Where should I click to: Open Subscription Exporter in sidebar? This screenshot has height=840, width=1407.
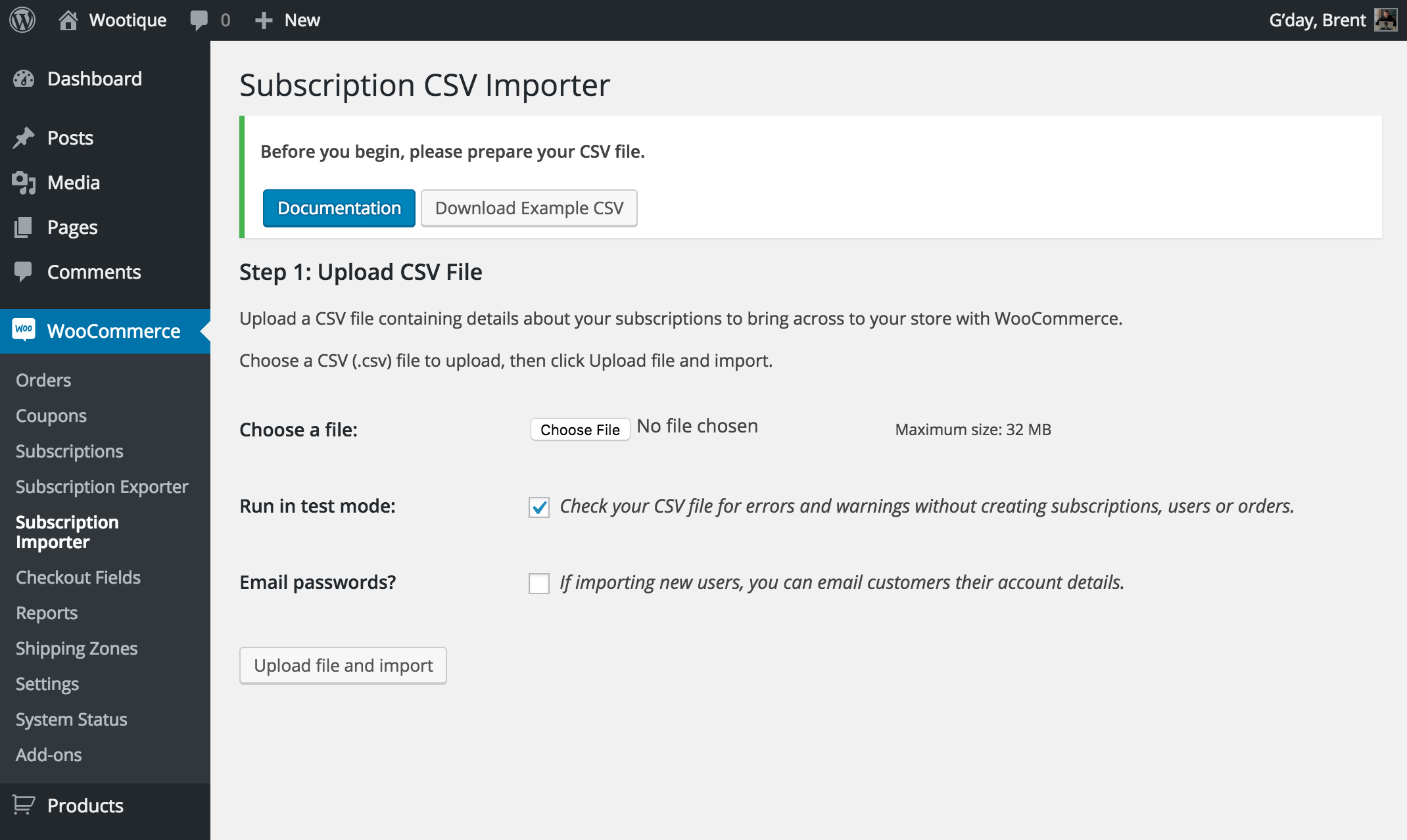(x=102, y=487)
